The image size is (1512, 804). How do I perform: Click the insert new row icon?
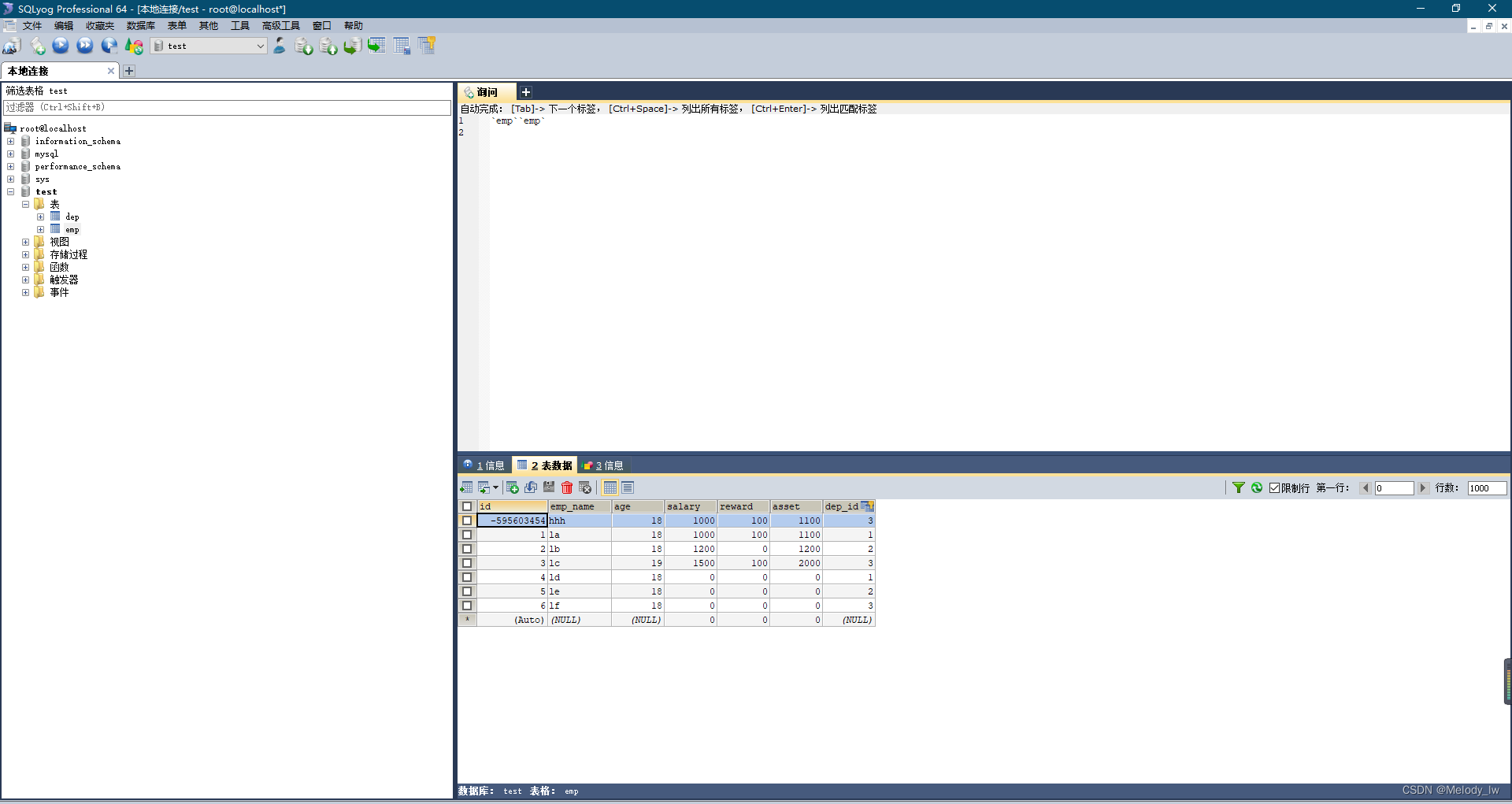(513, 487)
